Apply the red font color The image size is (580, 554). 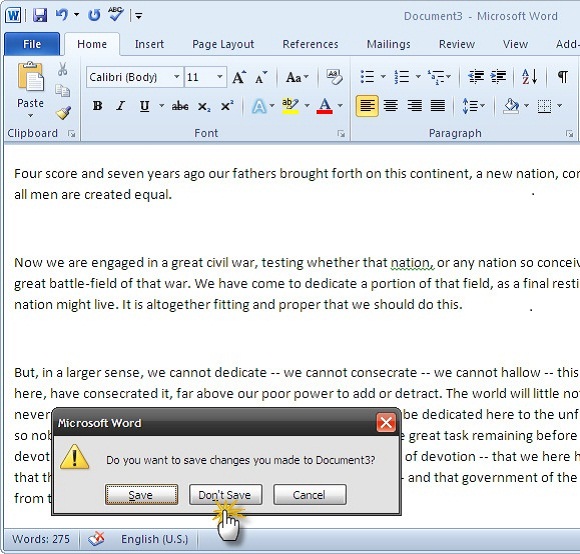click(324, 106)
